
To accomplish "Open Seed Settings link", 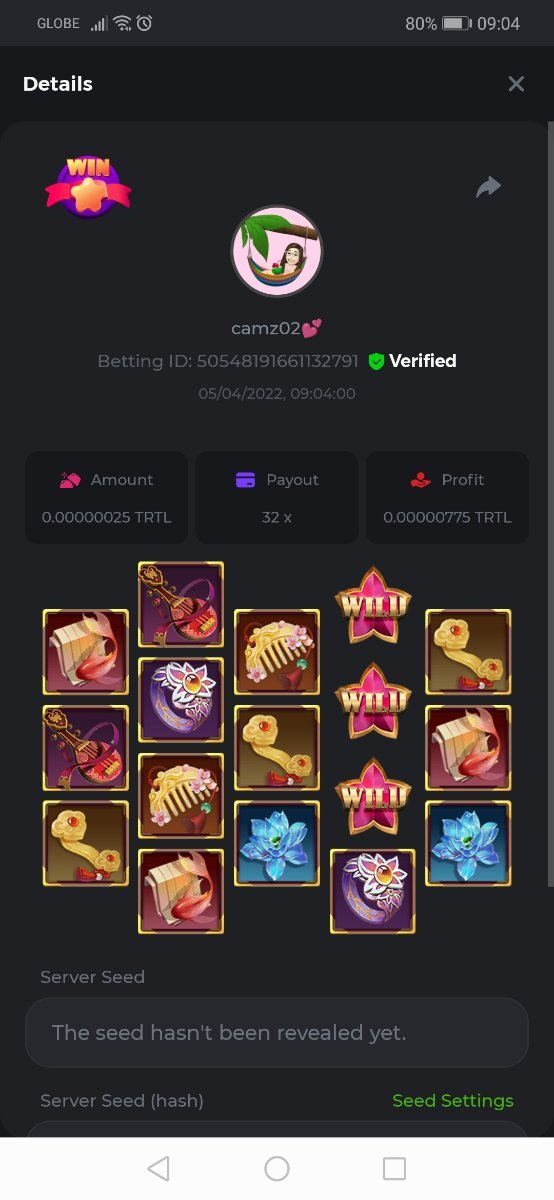I will (453, 1100).
